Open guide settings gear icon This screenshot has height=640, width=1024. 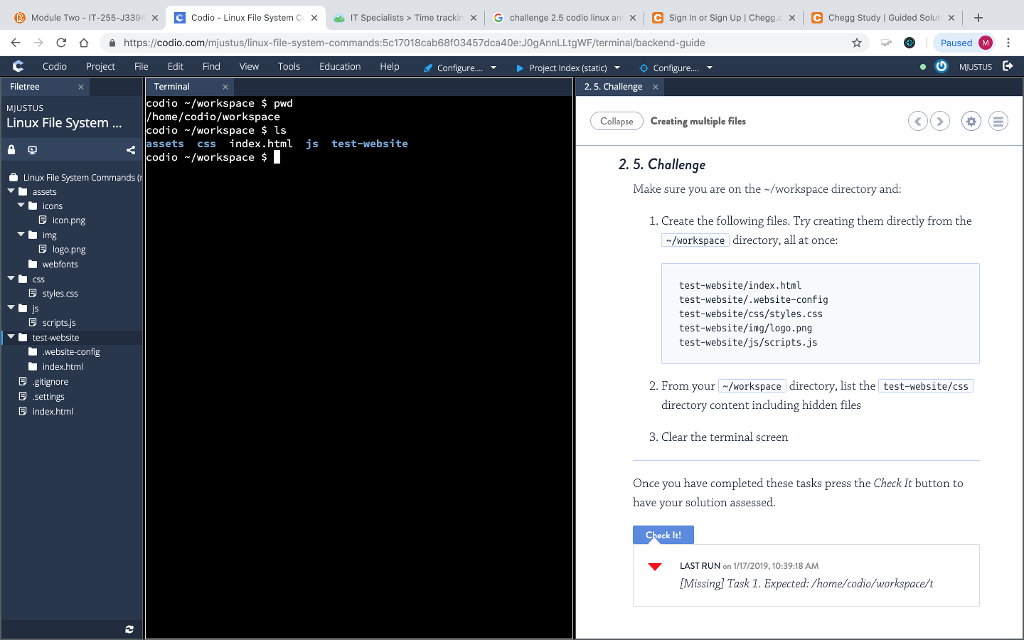pos(971,121)
